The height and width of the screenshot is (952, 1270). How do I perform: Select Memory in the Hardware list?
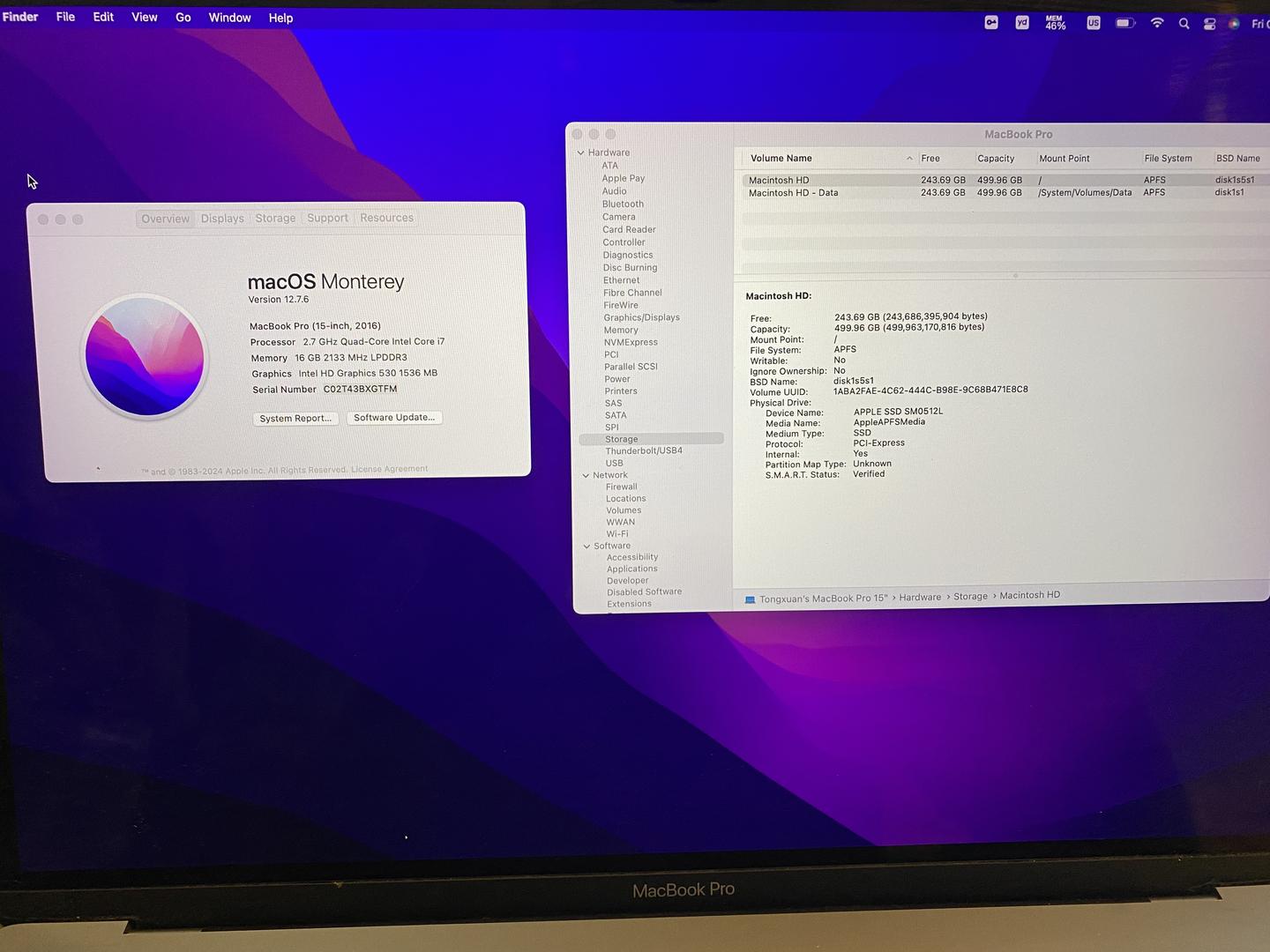click(x=621, y=330)
